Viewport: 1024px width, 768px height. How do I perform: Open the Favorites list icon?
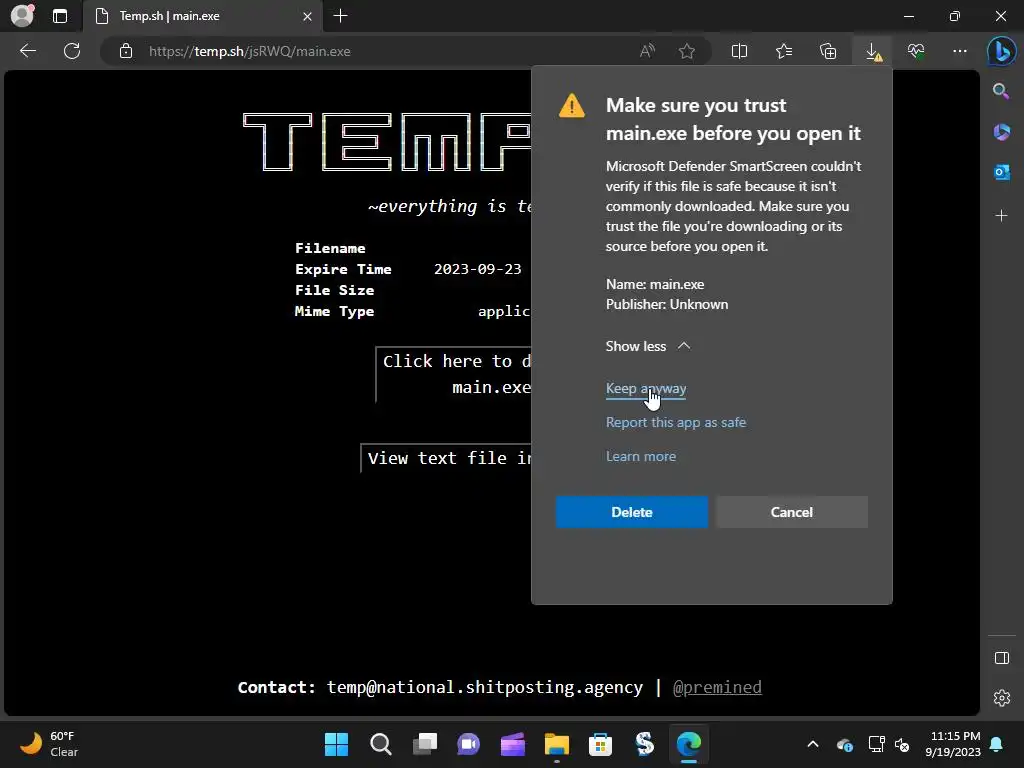click(784, 51)
